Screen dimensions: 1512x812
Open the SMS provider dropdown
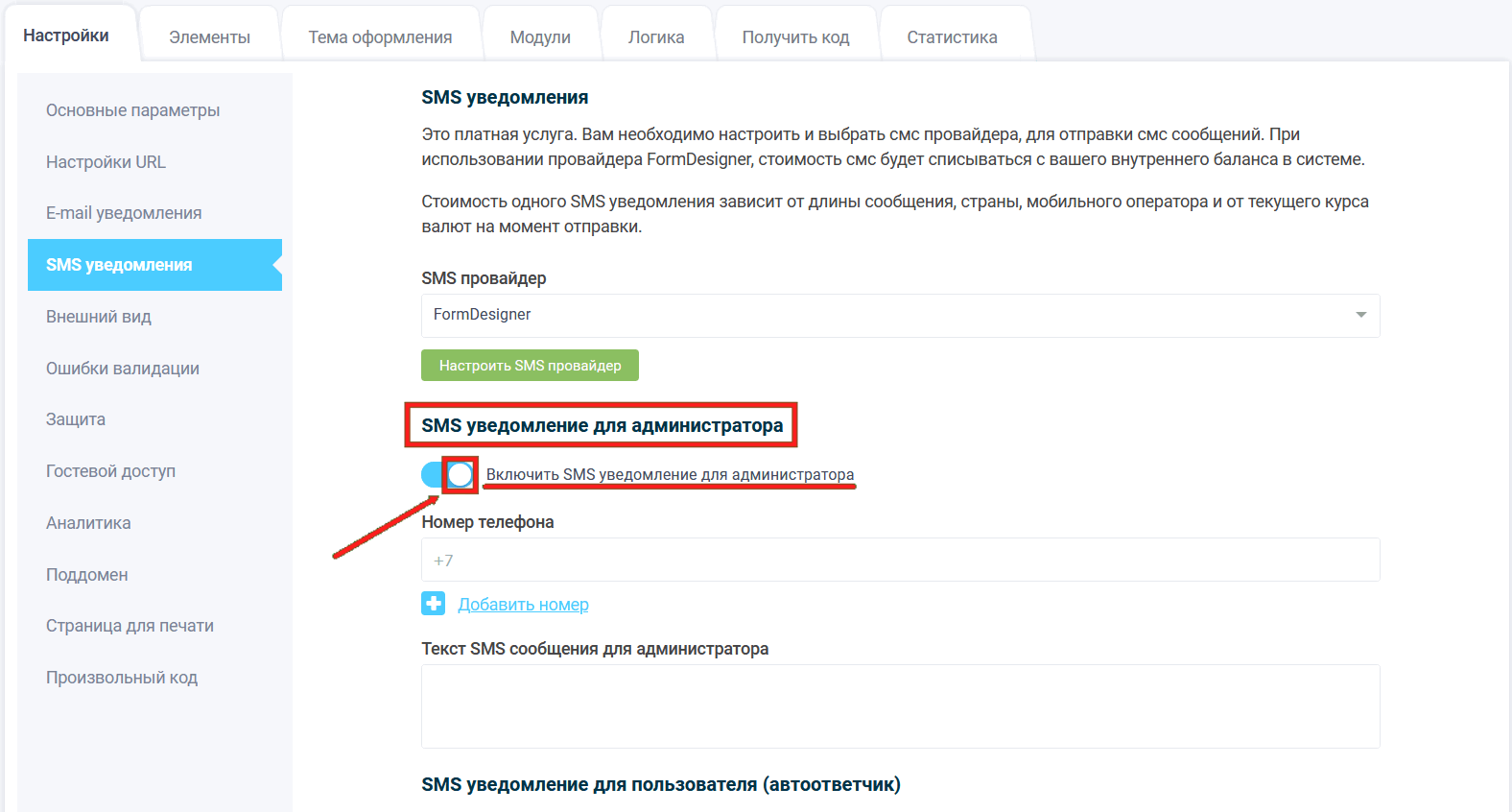tap(900, 315)
